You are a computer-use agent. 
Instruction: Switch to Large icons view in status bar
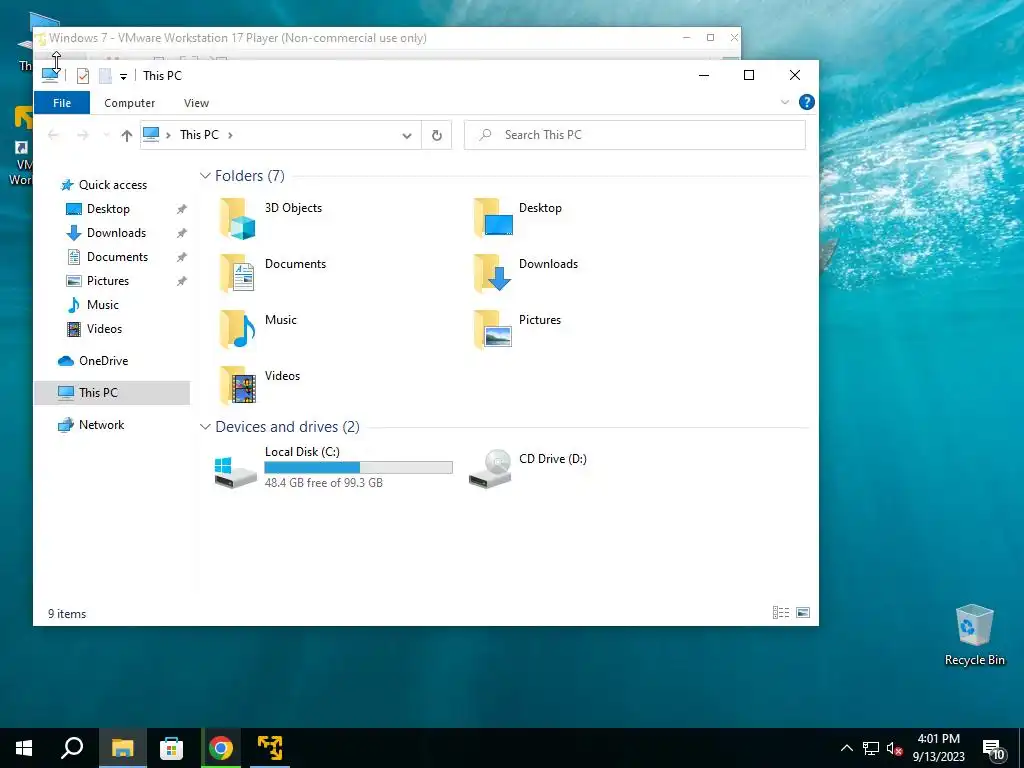pos(803,613)
